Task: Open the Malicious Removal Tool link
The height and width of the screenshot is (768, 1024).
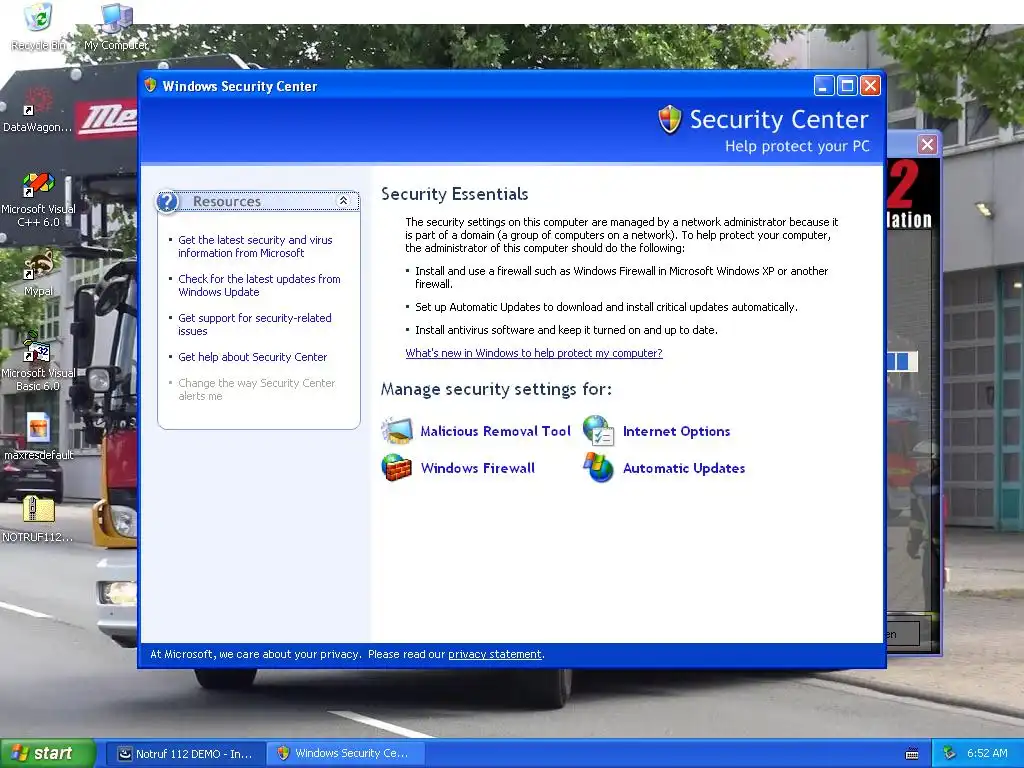Action: click(x=496, y=431)
